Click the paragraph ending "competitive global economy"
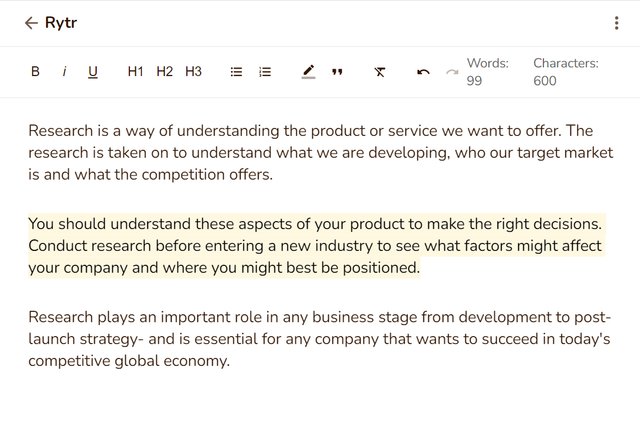This screenshot has height=423, width=640. click(x=320, y=339)
